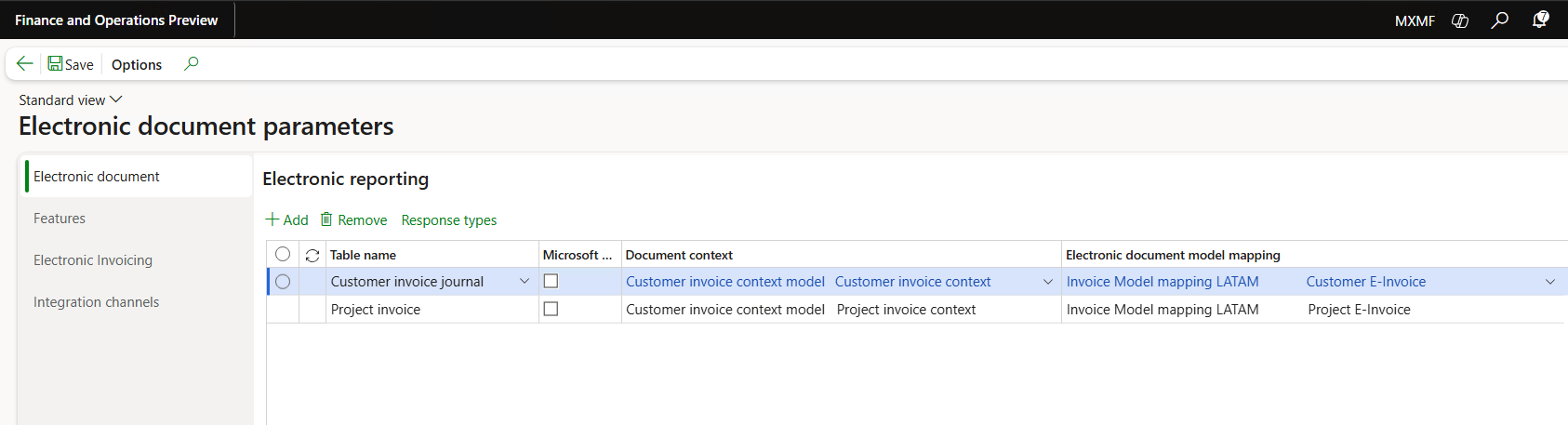Toggle Microsoft checkbox for Project invoice row
This screenshot has height=425, width=1568.
pyautogui.click(x=551, y=309)
